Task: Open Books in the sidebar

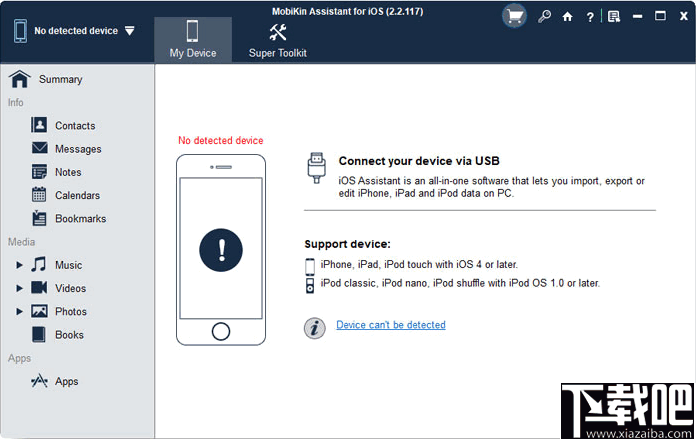Action: click(x=69, y=335)
